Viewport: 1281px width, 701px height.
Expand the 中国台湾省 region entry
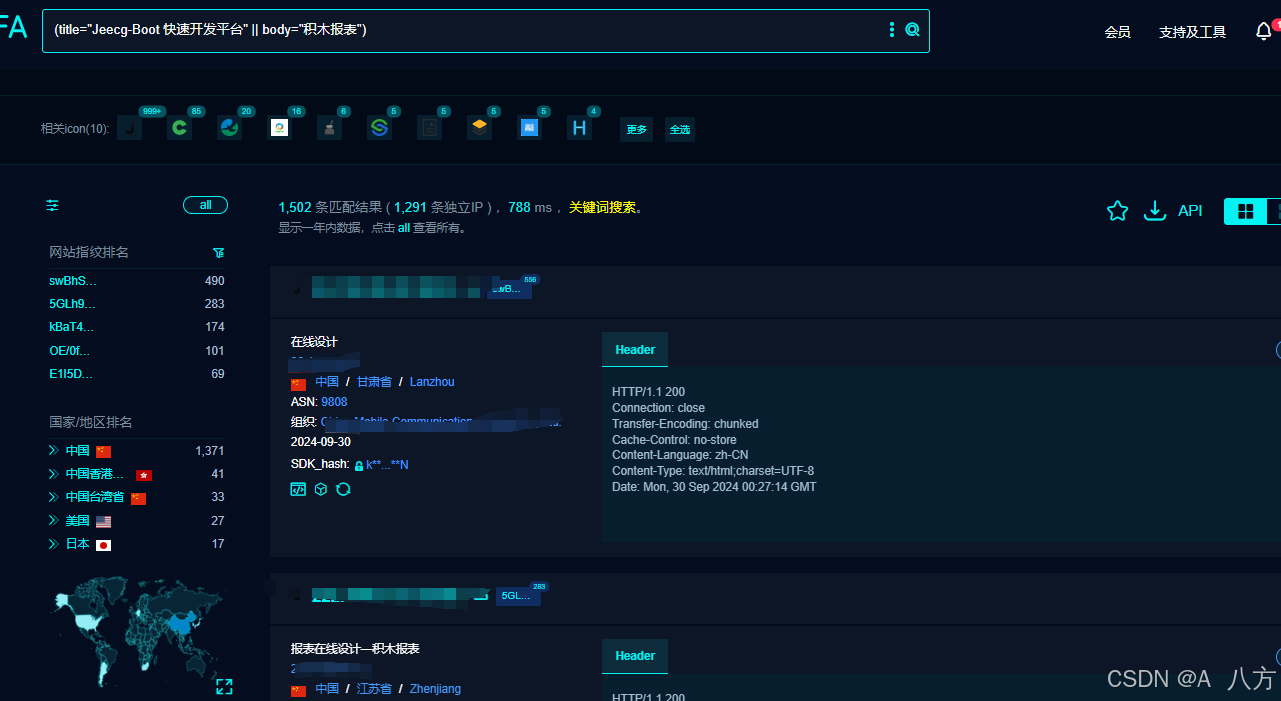[54, 497]
